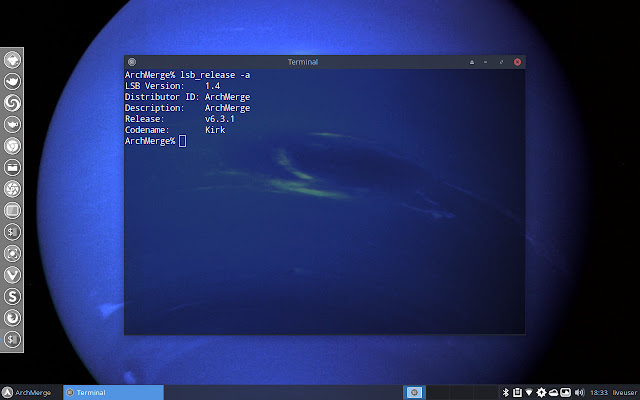Open Vivaldi browser from the dock

pos(12,275)
